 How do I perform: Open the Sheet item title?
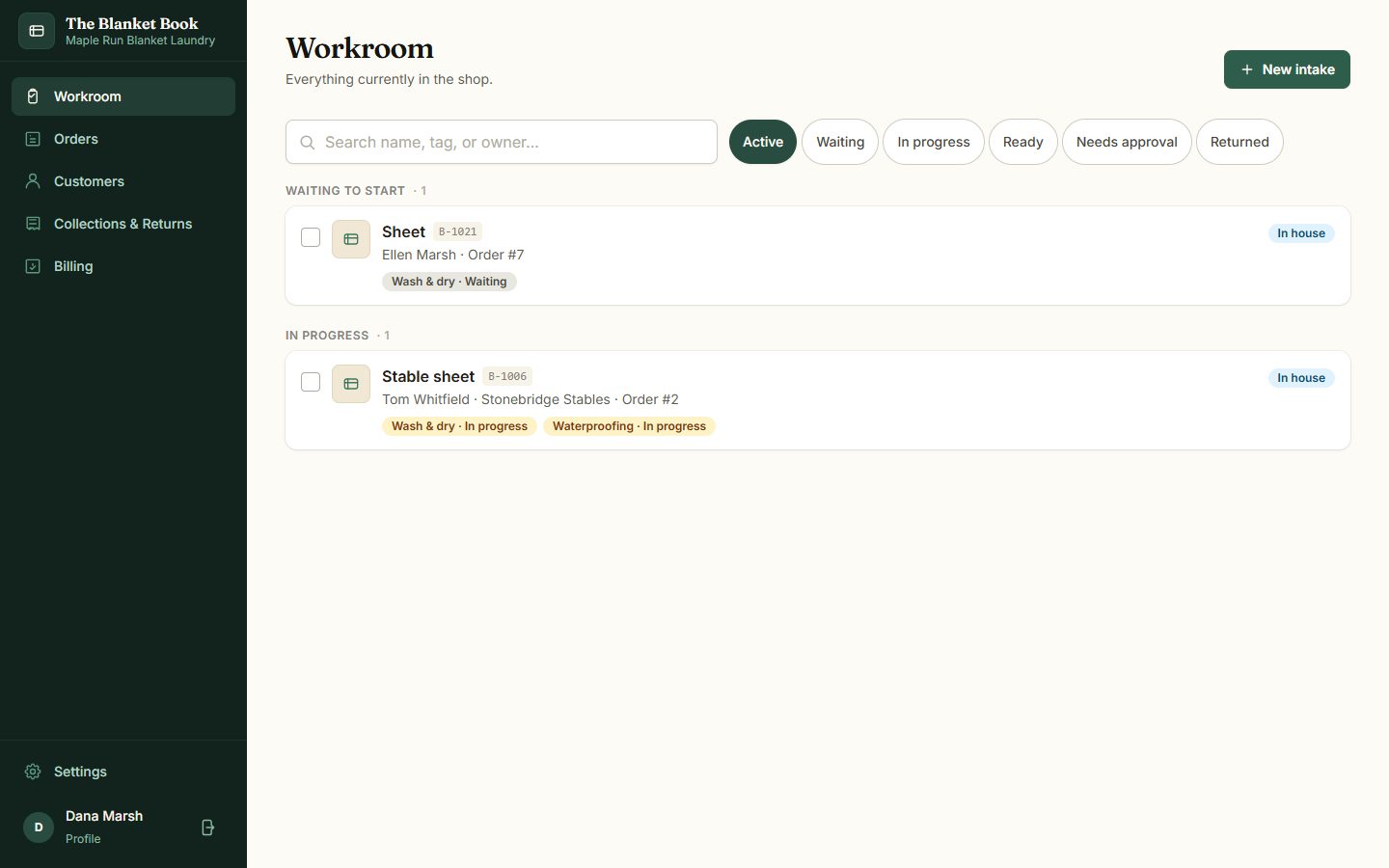[403, 231]
